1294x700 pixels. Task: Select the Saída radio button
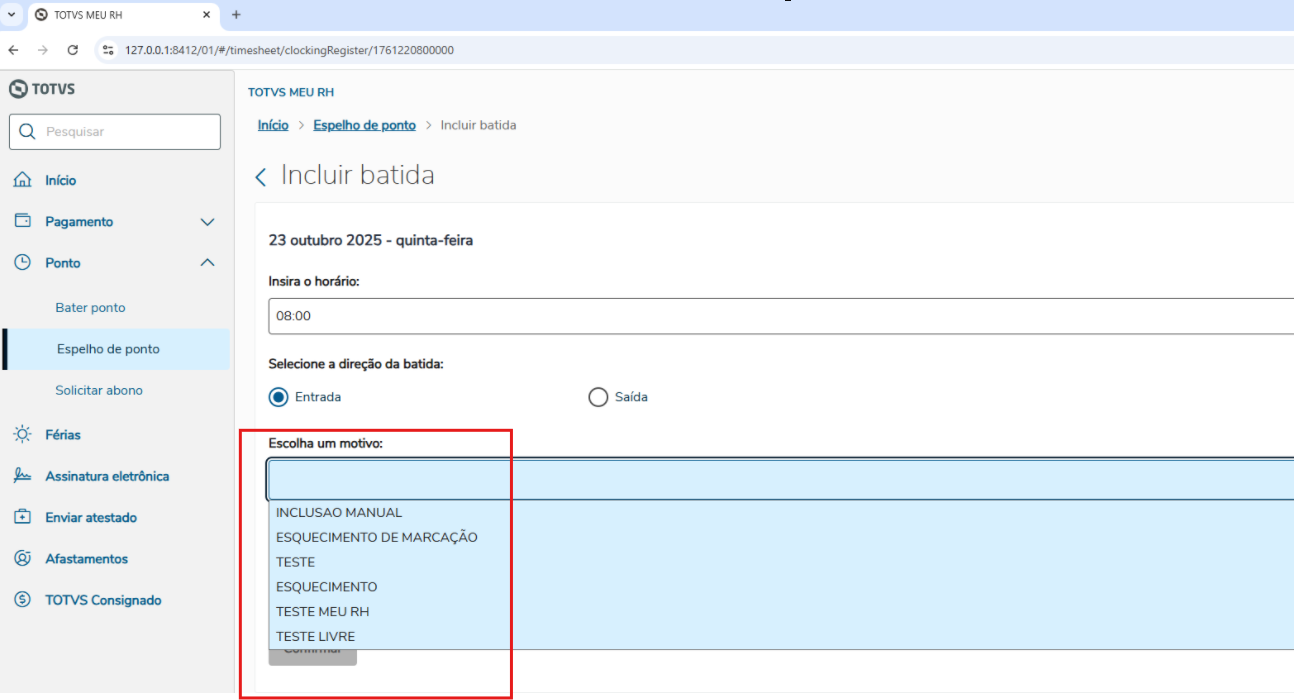point(598,397)
